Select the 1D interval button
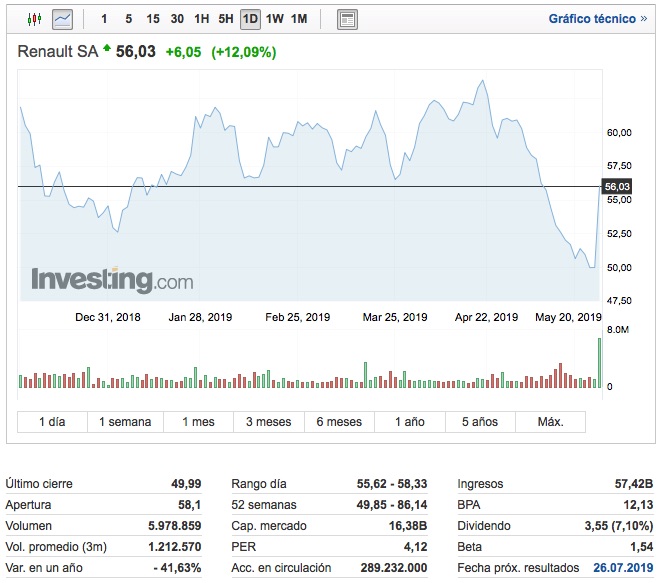This screenshot has height=583, width=662. coord(250,19)
